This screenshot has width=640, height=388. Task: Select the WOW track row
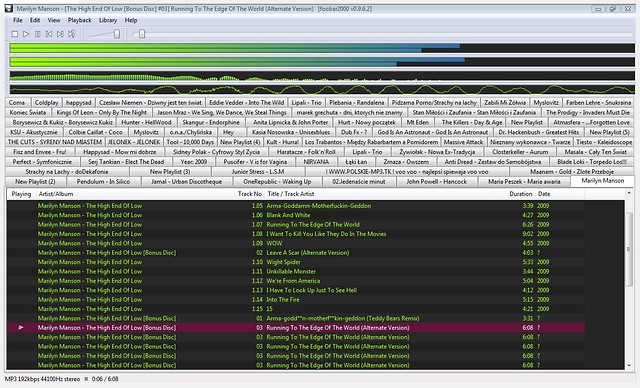pyautogui.click(x=296, y=243)
